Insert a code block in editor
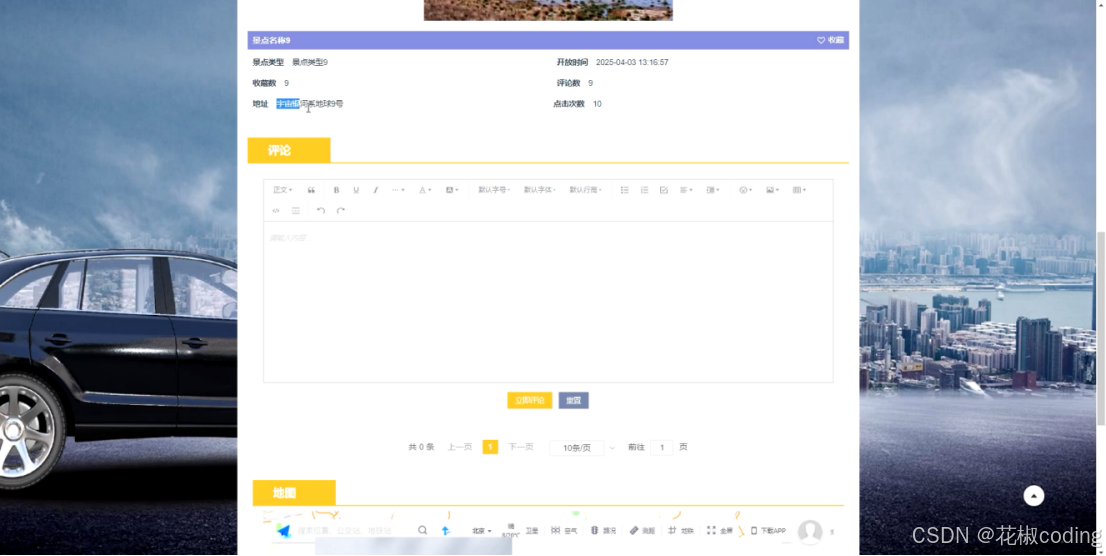This screenshot has height=556, width=1106. (x=276, y=211)
